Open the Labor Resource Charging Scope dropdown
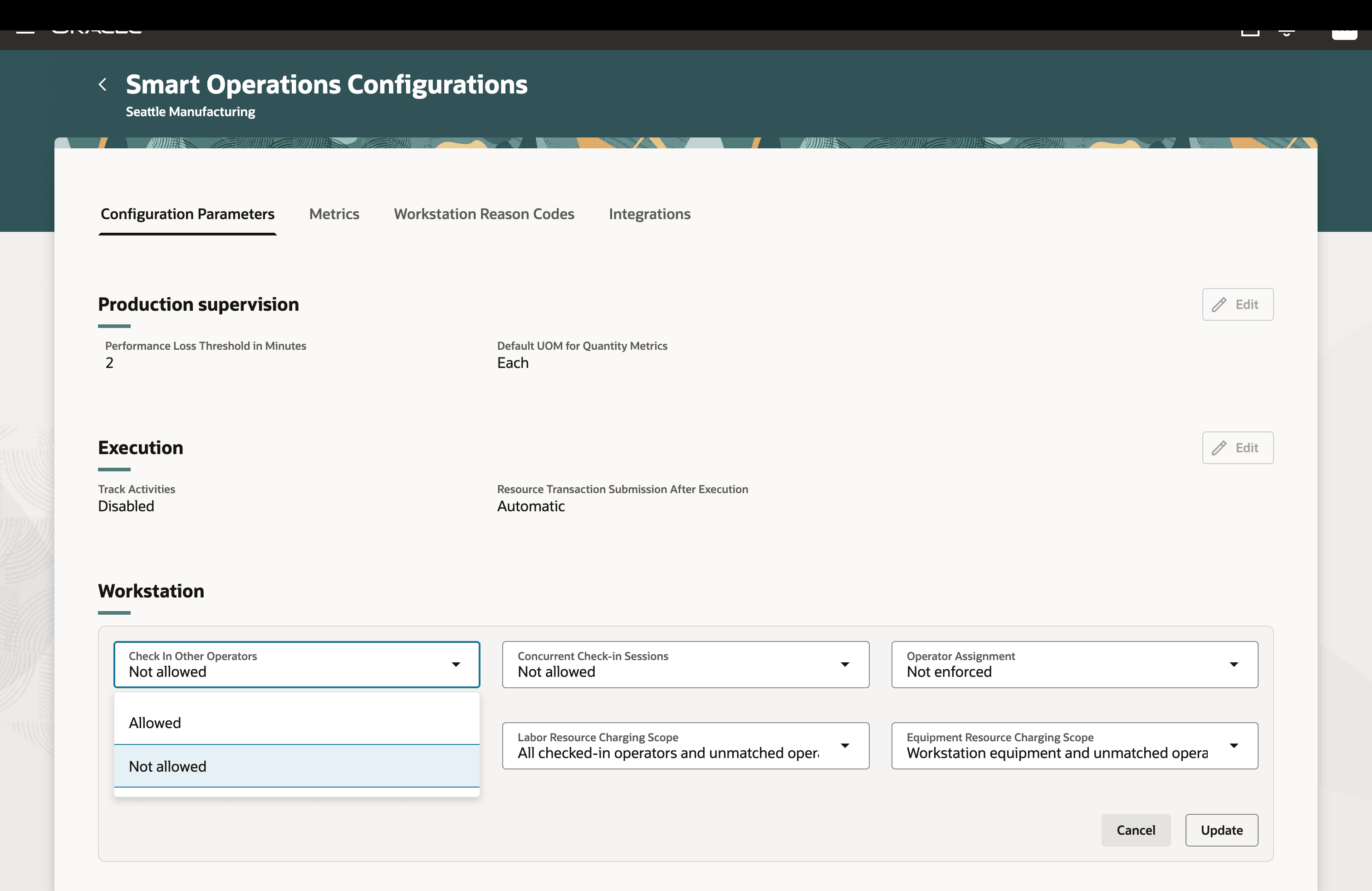This screenshot has width=1372, height=891. click(686, 746)
